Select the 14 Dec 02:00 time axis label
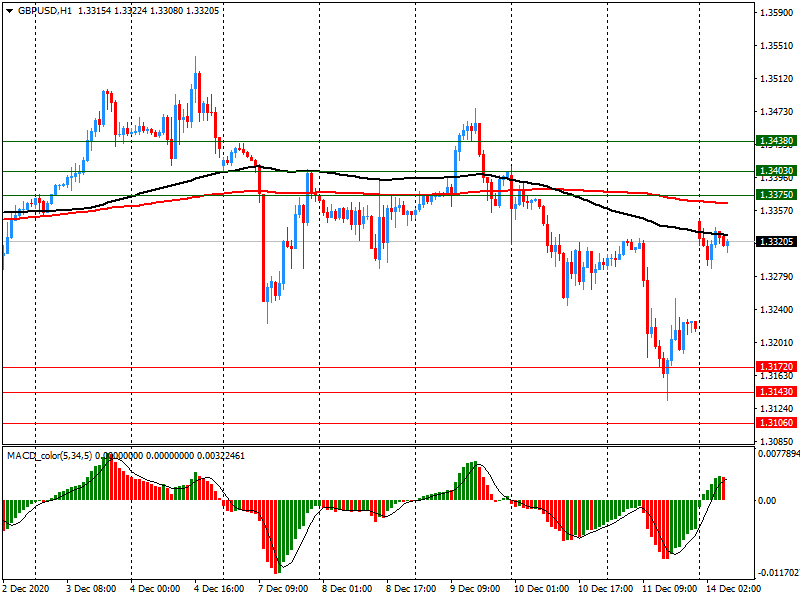Screen dimensions: 800x600 click(x=731, y=589)
